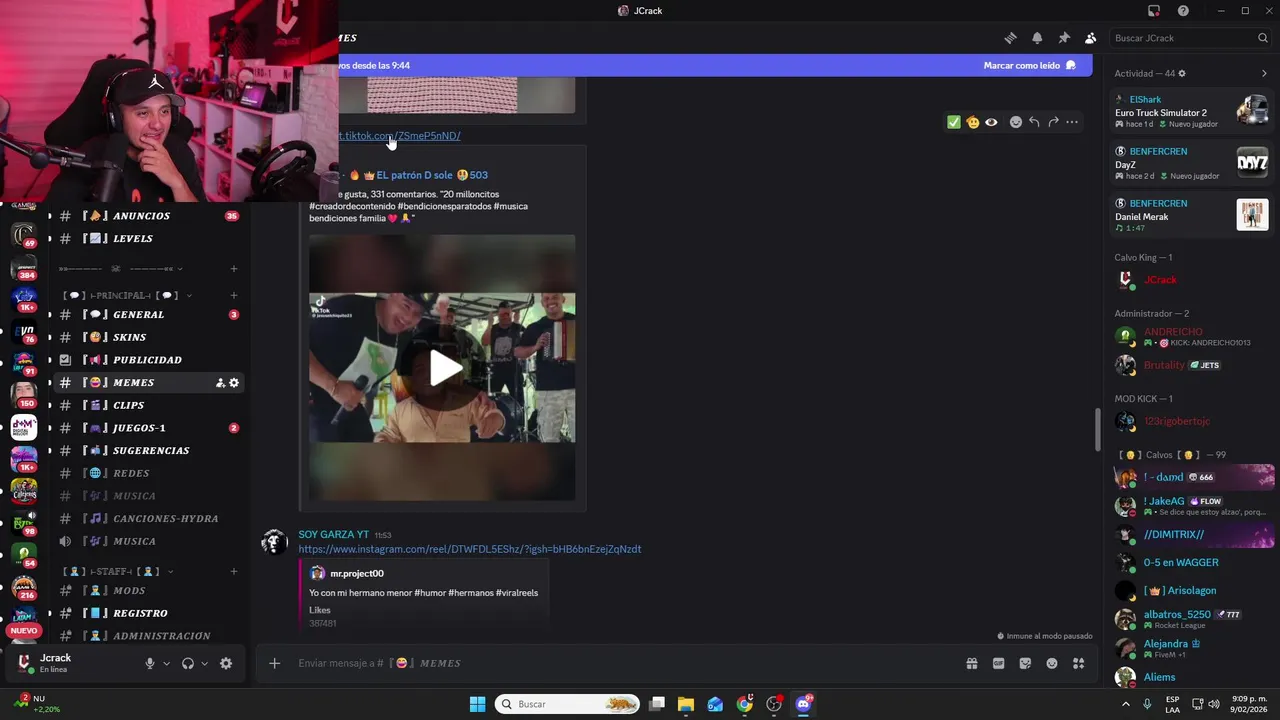Open Windows Start button
This screenshot has height=720, width=1280.
(477, 704)
